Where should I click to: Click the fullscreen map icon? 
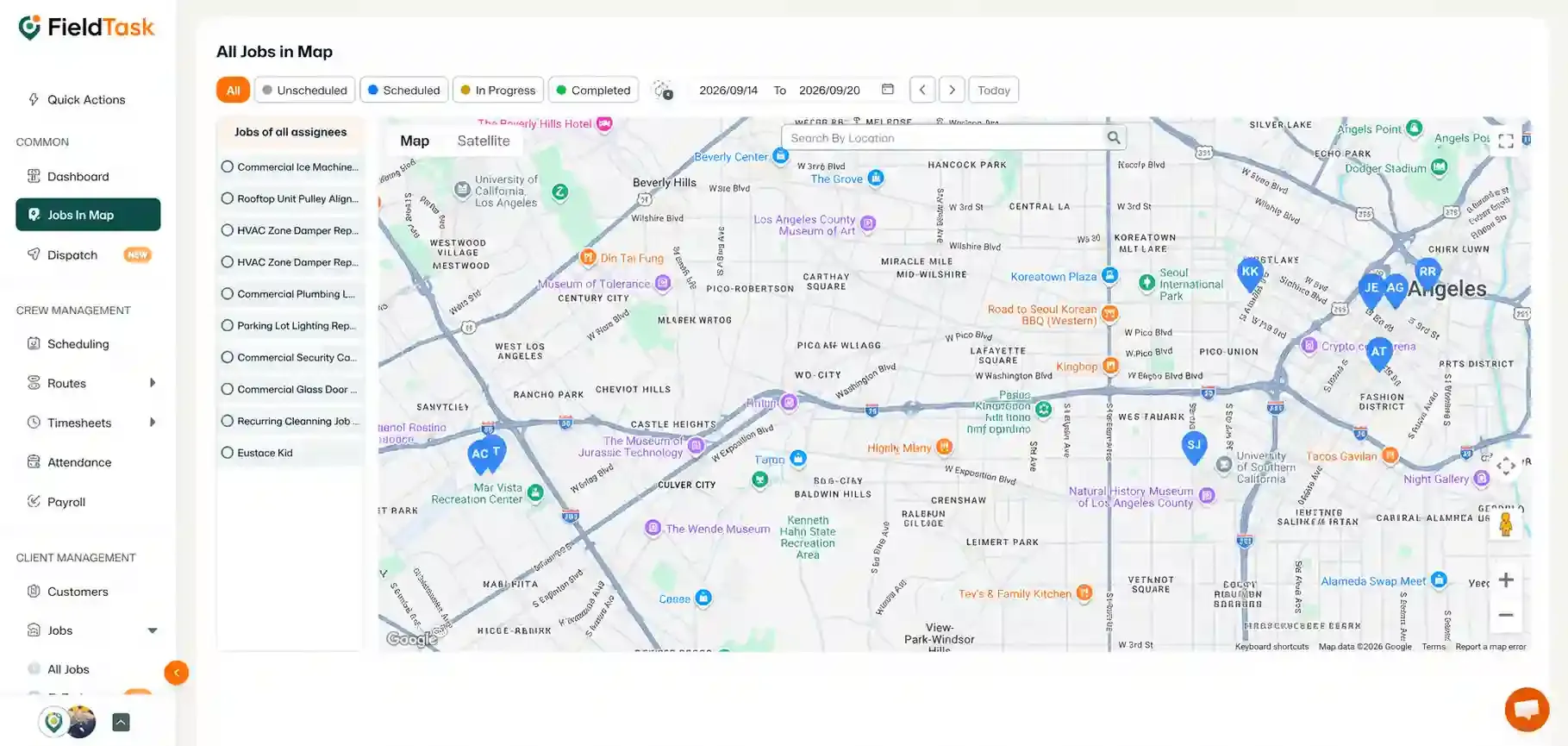tap(1506, 141)
